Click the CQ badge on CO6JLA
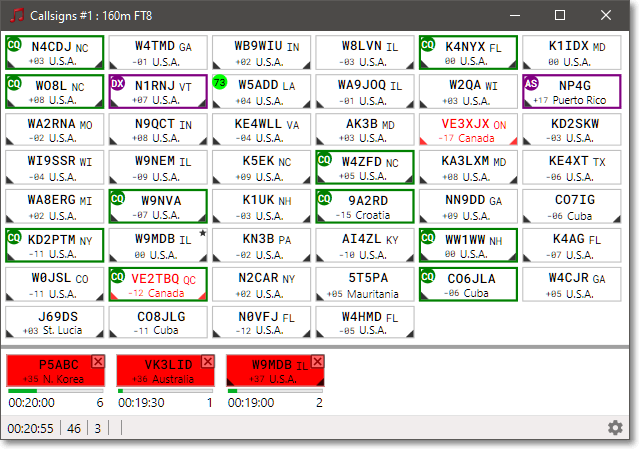This screenshot has height=449, width=639. coord(428,277)
